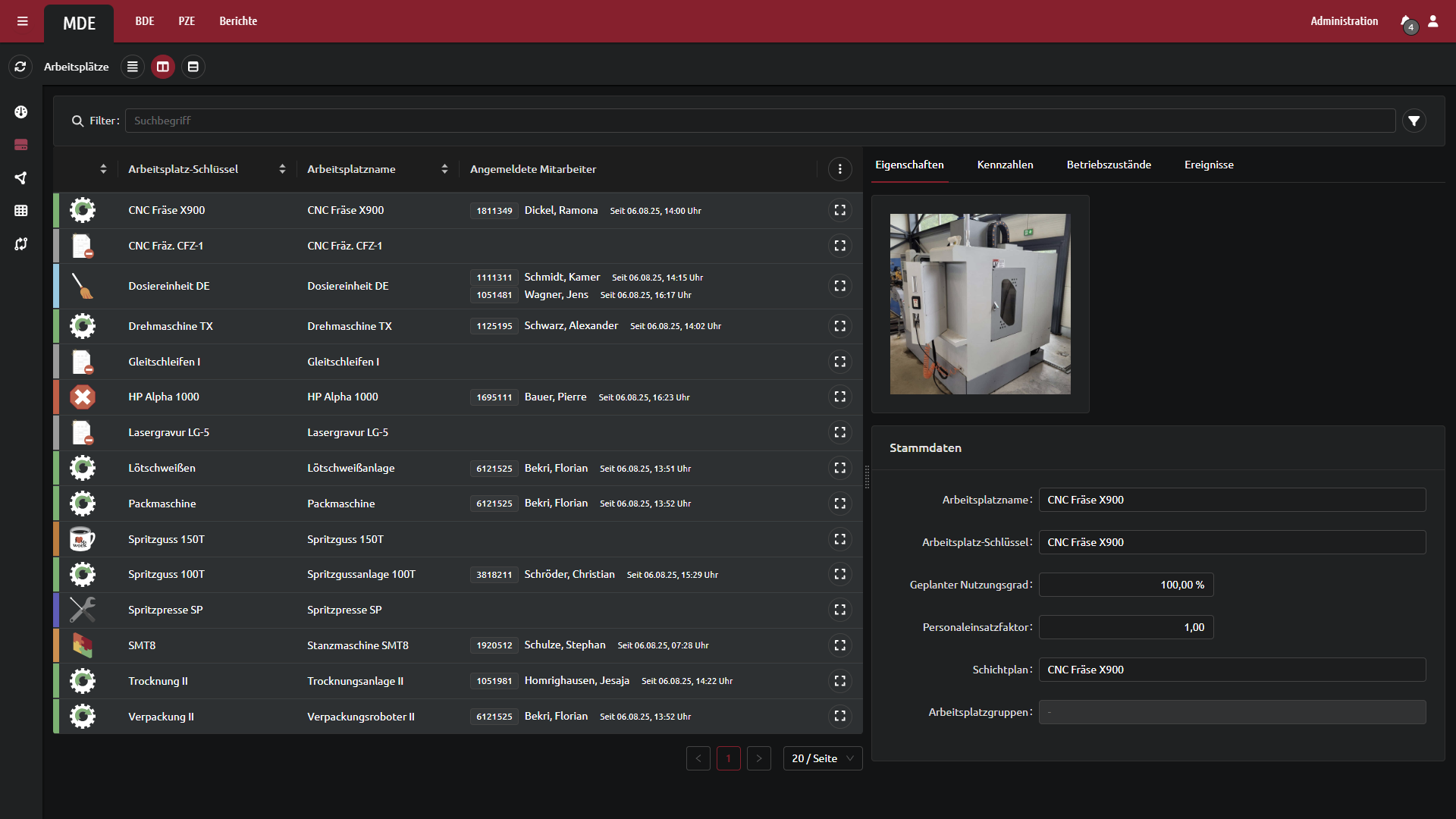Image resolution: width=1456 pixels, height=819 pixels.
Task: Open the dashboard gauge sidebar icon
Action: [21, 112]
